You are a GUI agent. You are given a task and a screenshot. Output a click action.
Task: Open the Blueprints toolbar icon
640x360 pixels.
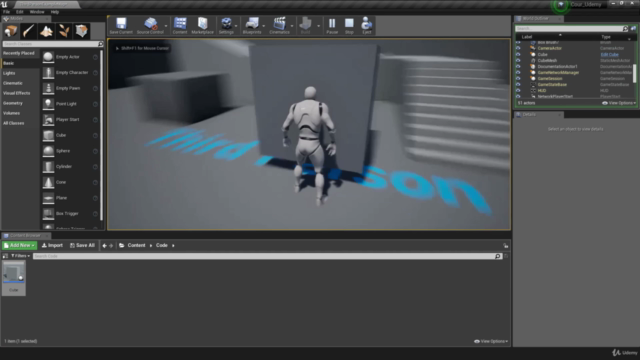pyautogui.click(x=252, y=26)
